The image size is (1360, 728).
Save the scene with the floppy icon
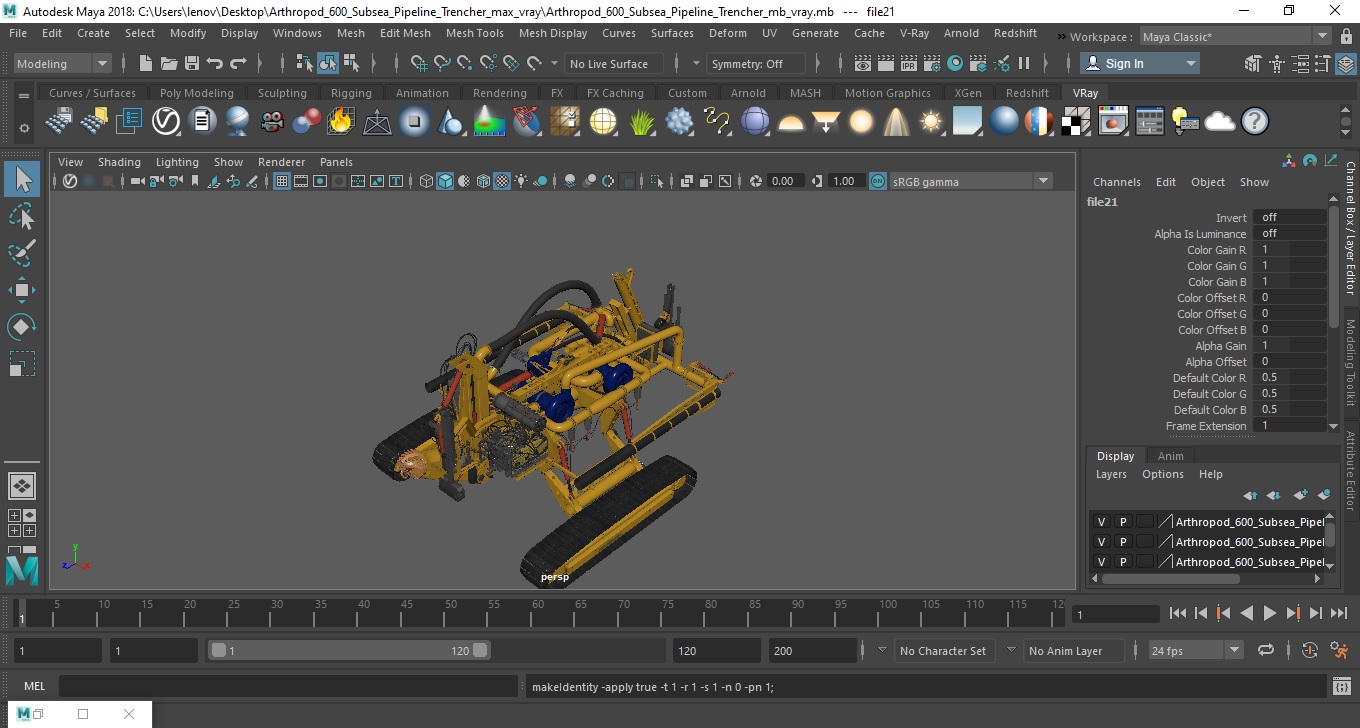[192, 63]
